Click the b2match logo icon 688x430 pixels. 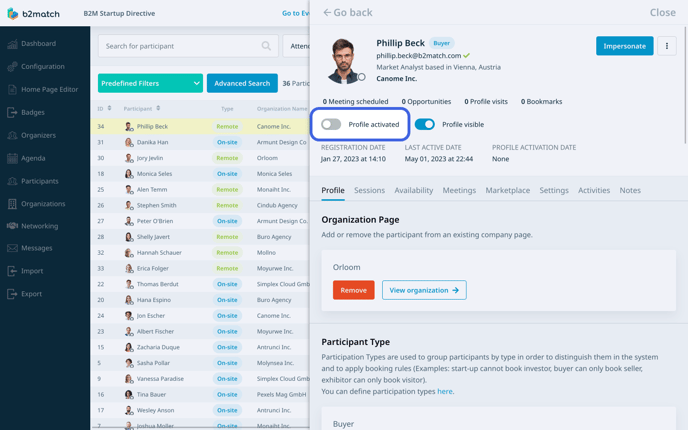pos(13,14)
